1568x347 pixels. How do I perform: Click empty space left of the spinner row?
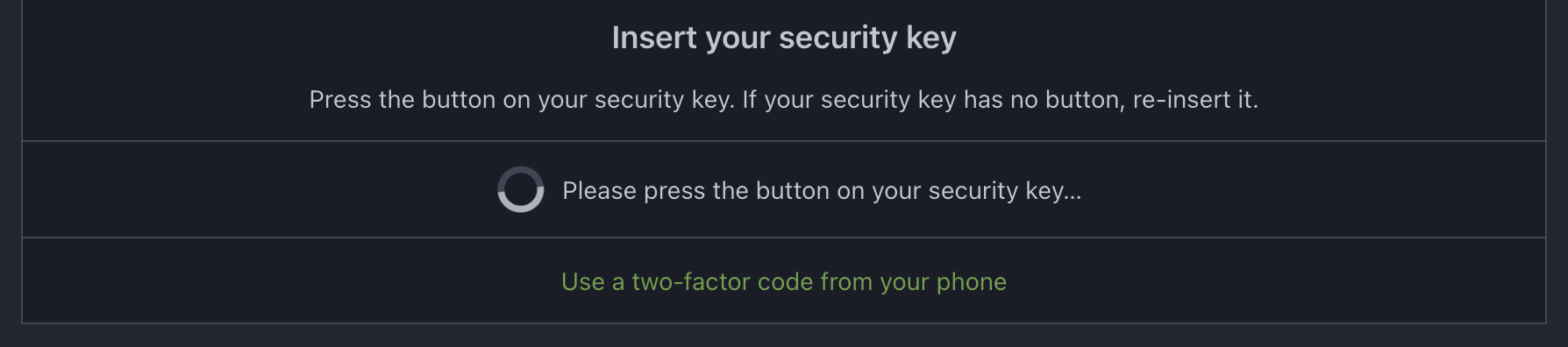[254, 189]
